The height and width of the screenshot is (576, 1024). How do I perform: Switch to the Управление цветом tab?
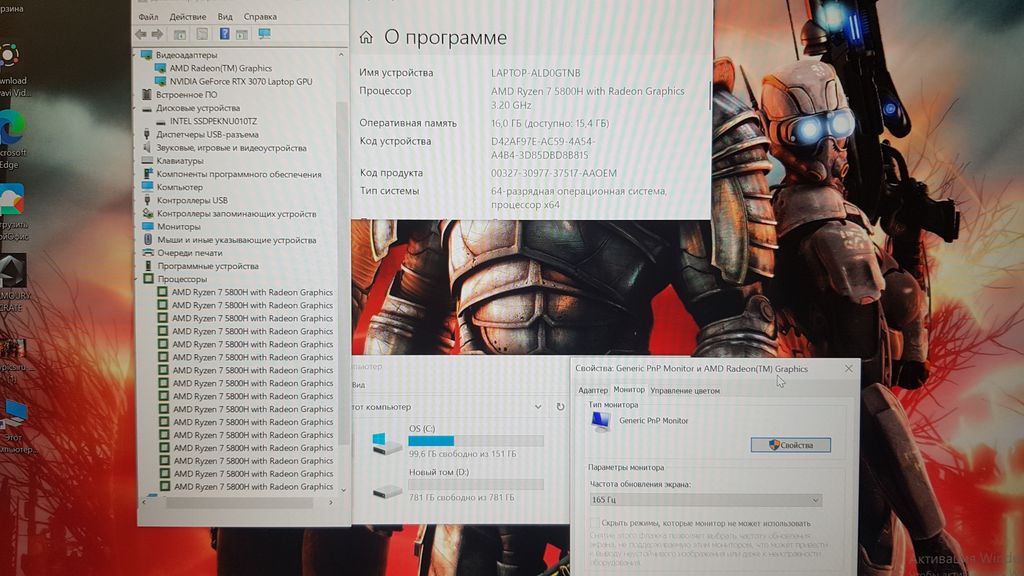(x=684, y=390)
